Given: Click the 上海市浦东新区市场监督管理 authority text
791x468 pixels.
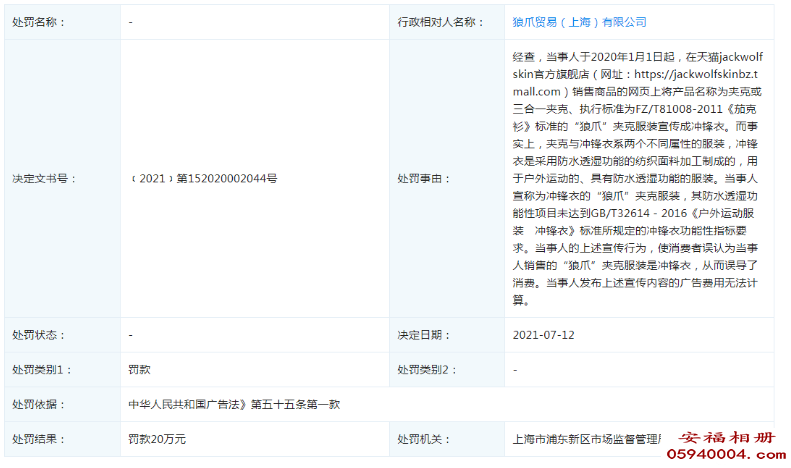Looking at the screenshot, I should coord(587,439).
